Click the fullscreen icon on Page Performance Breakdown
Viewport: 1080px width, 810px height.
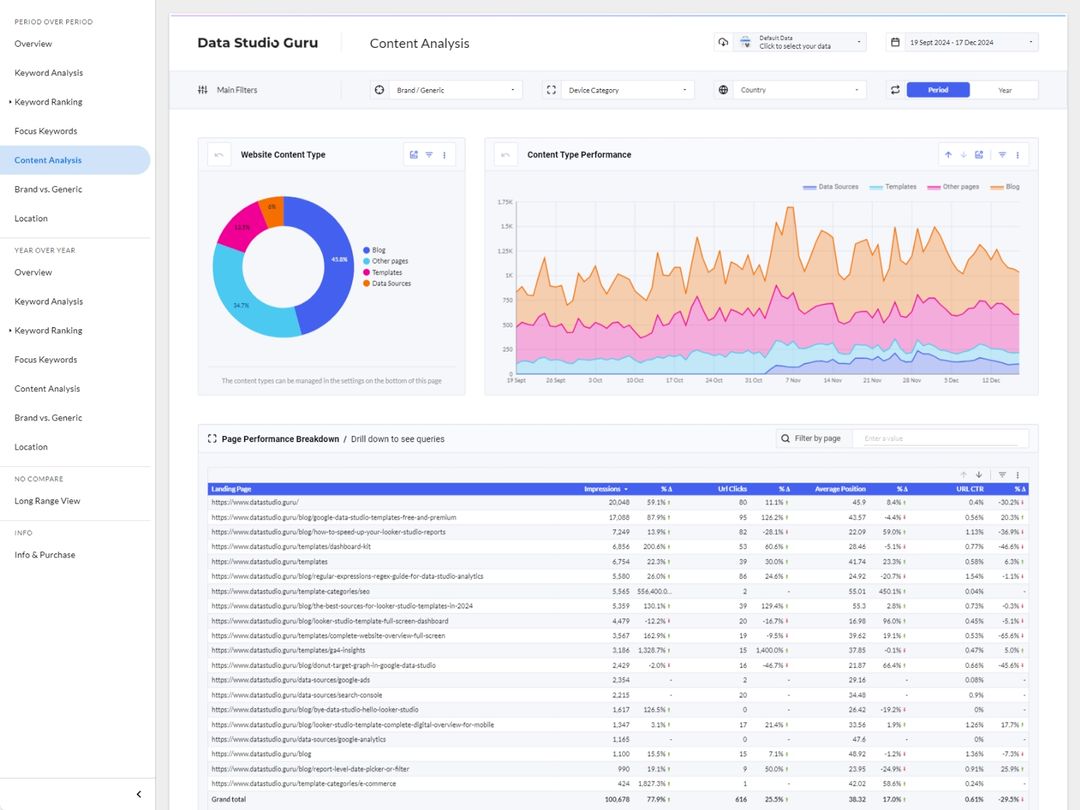click(x=211, y=438)
